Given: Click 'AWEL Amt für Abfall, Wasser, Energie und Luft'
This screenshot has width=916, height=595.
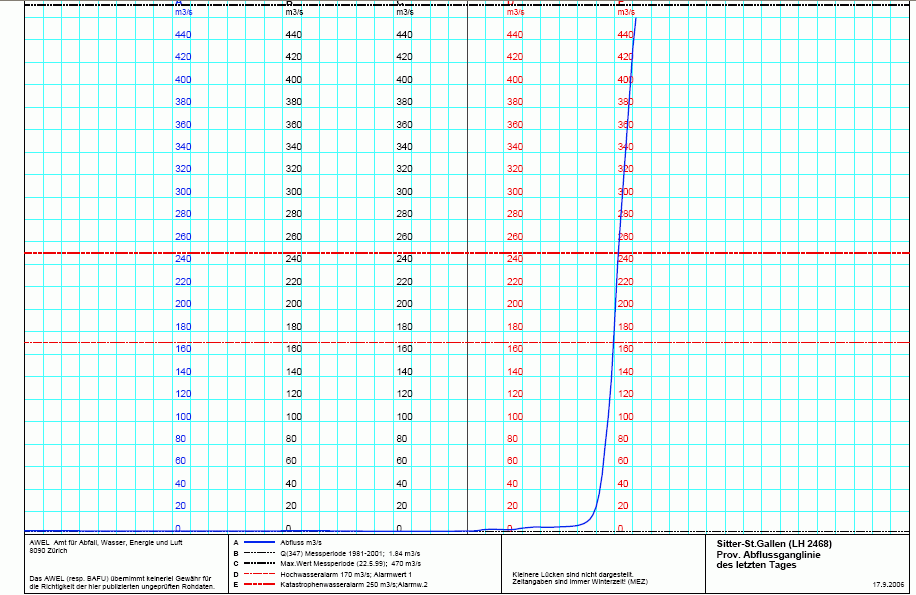Looking at the screenshot, I should coord(106,542).
